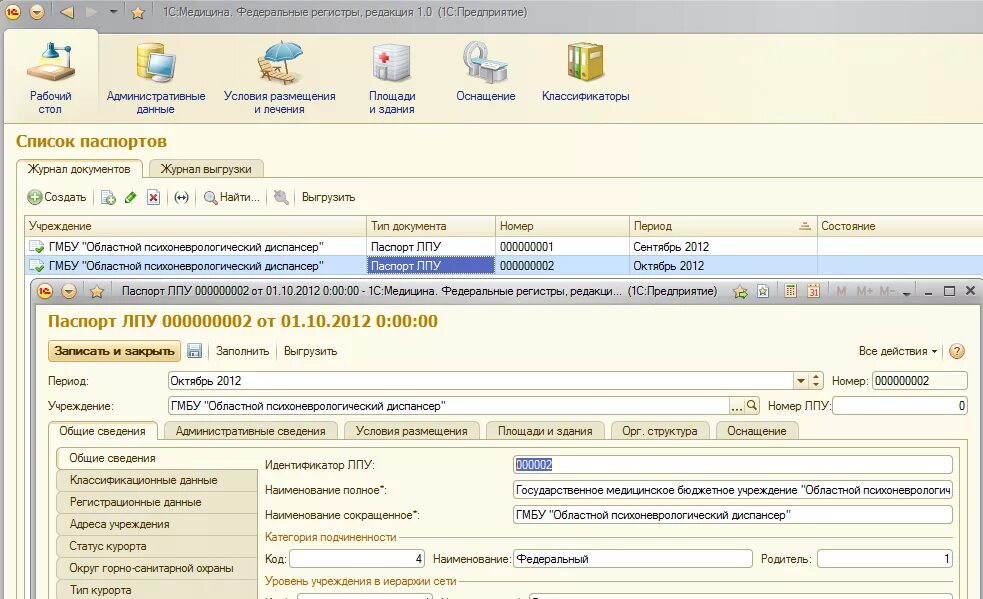The image size is (983, 599).
Task: Switch to Журнал выгрузки tab
Action: coord(206,169)
